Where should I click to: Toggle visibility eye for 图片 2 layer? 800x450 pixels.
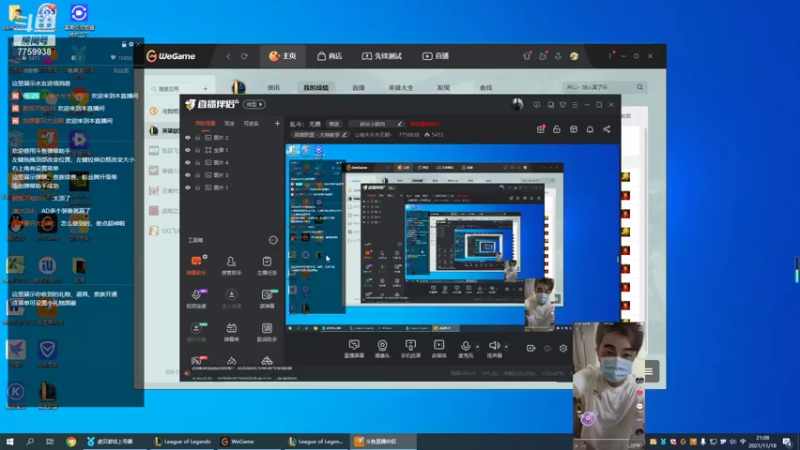188,138
